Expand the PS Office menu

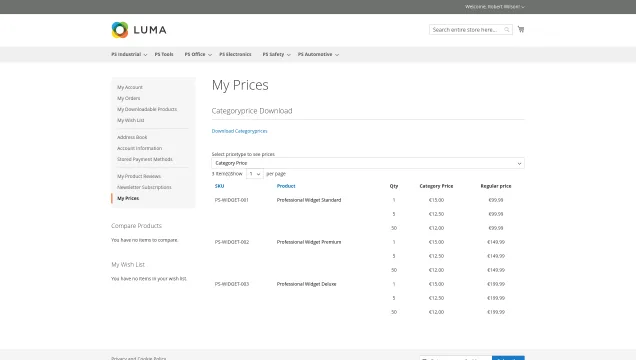point(198,54)
